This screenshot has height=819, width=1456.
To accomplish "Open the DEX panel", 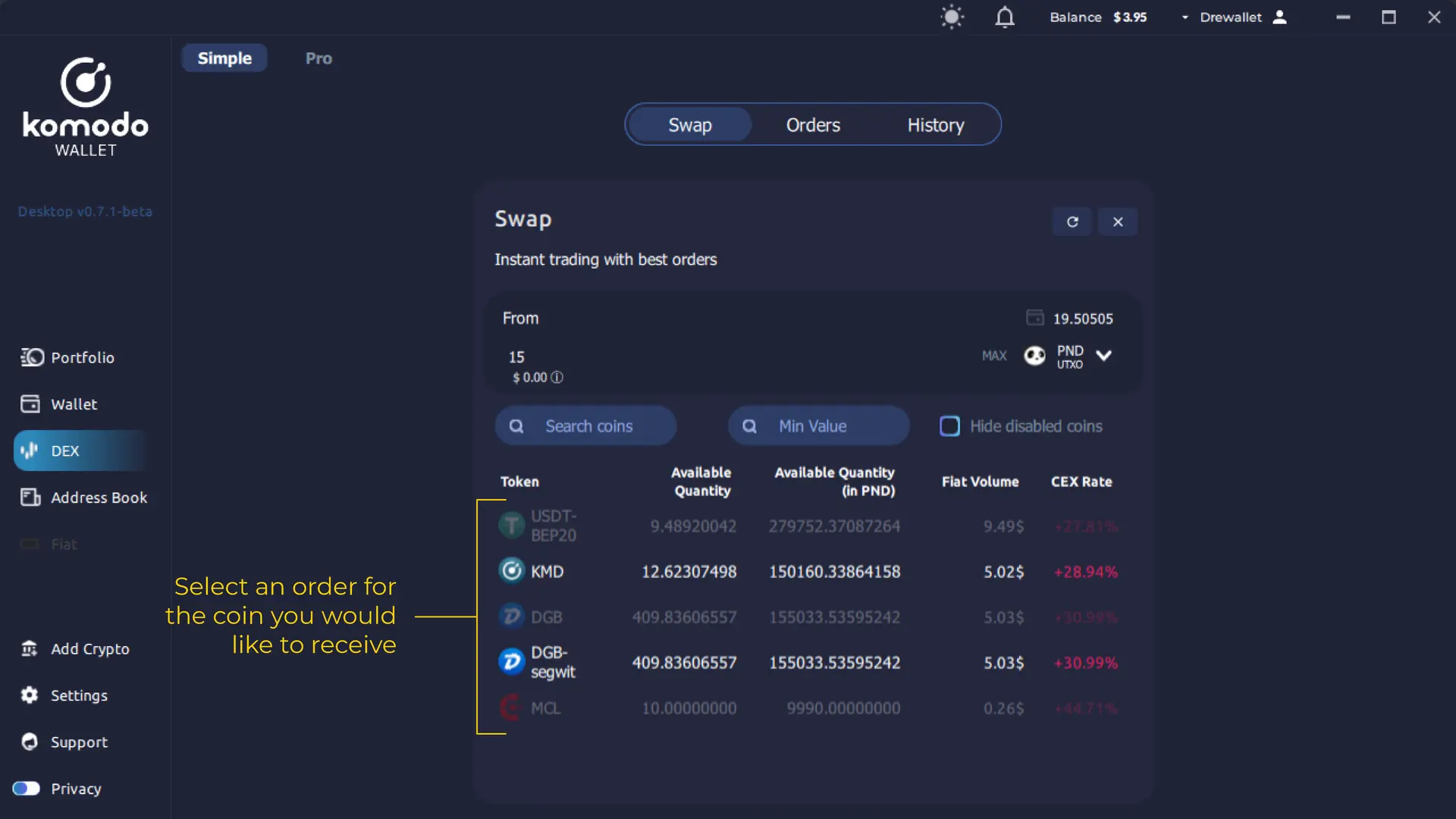I will (64, 450).
